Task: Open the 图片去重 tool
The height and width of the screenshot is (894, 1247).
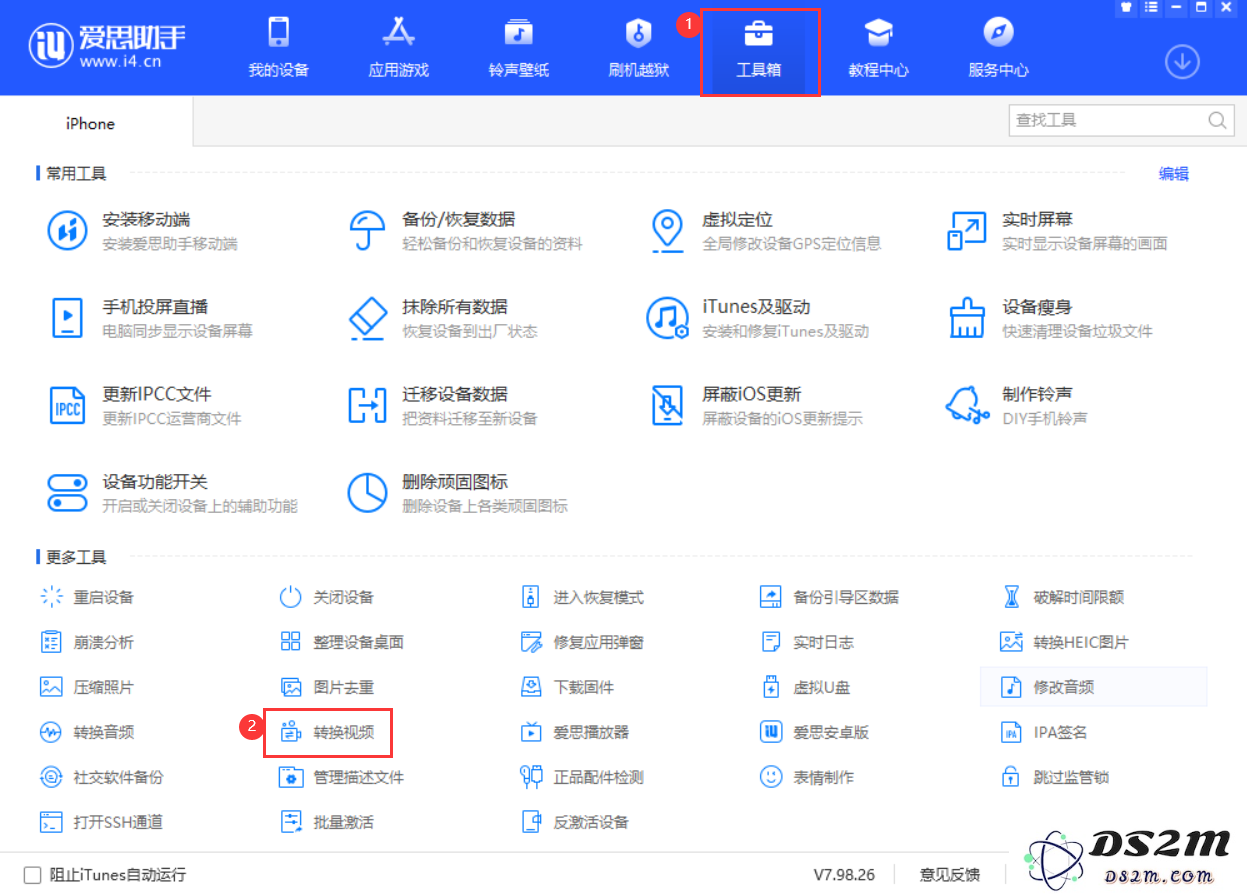Action: (x=327, y=687)
